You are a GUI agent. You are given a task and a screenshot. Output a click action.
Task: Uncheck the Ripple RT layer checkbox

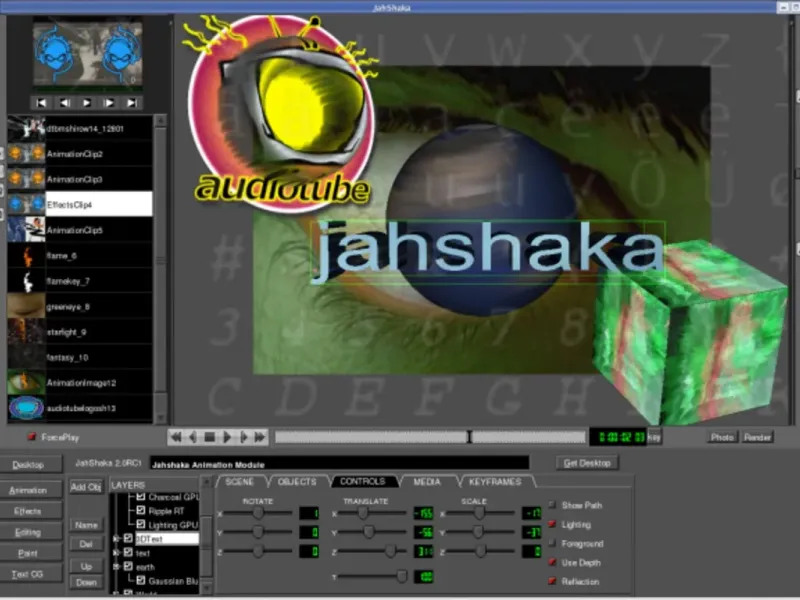point(141,510)
